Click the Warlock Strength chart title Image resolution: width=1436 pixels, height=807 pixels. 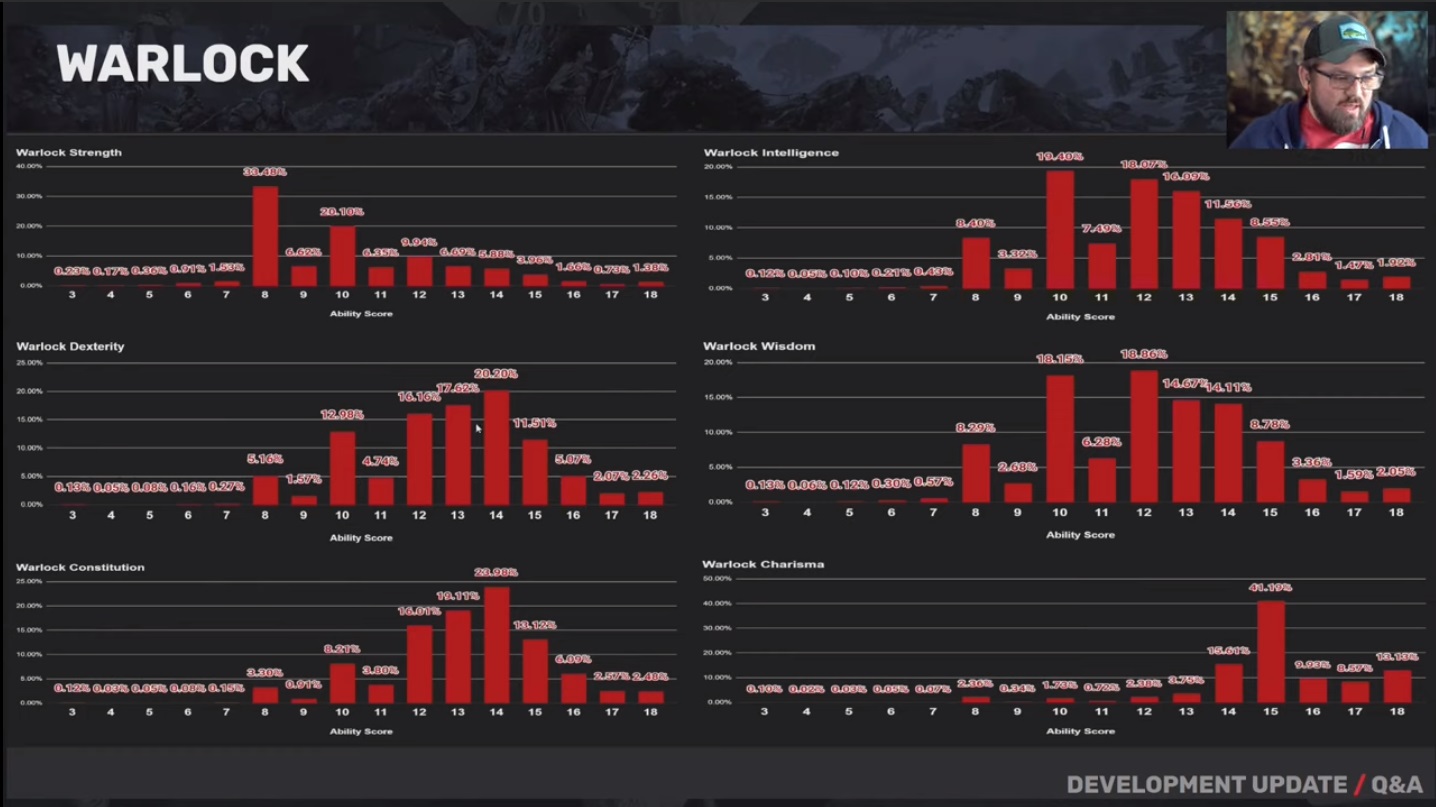[69, 153]
